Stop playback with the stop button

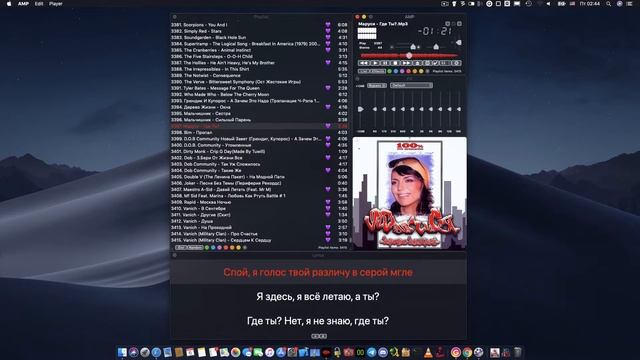[396, 63]
